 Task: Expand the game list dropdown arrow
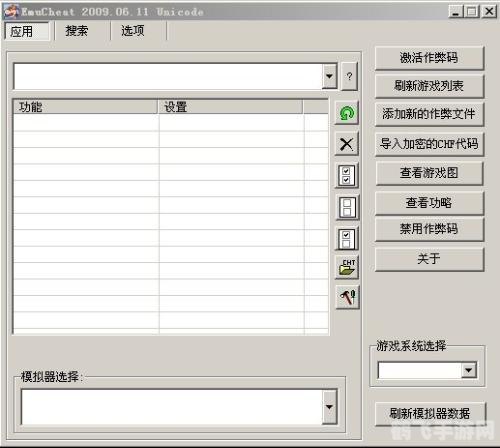tap(329, 76)
